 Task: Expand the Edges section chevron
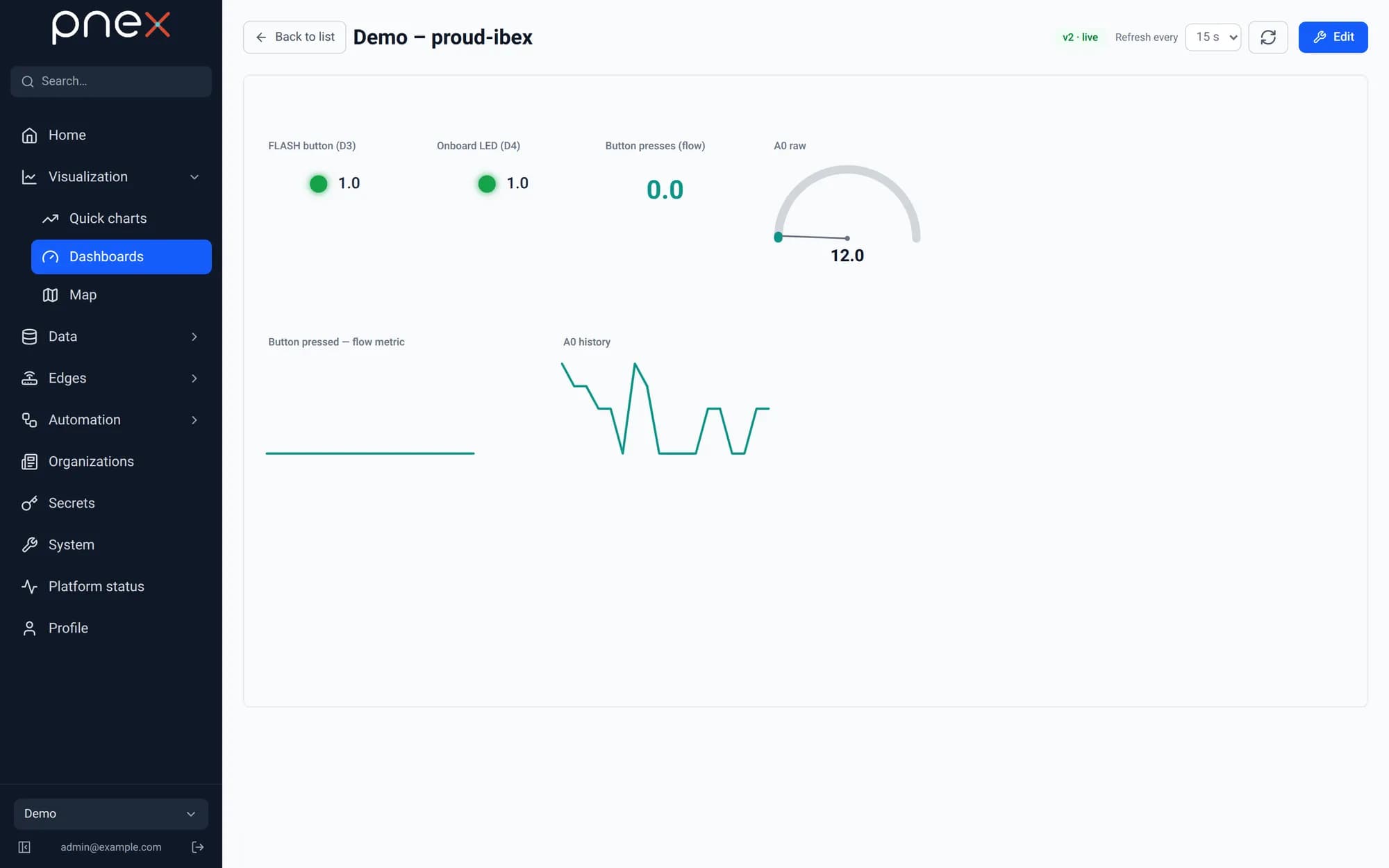coord(194,378)
